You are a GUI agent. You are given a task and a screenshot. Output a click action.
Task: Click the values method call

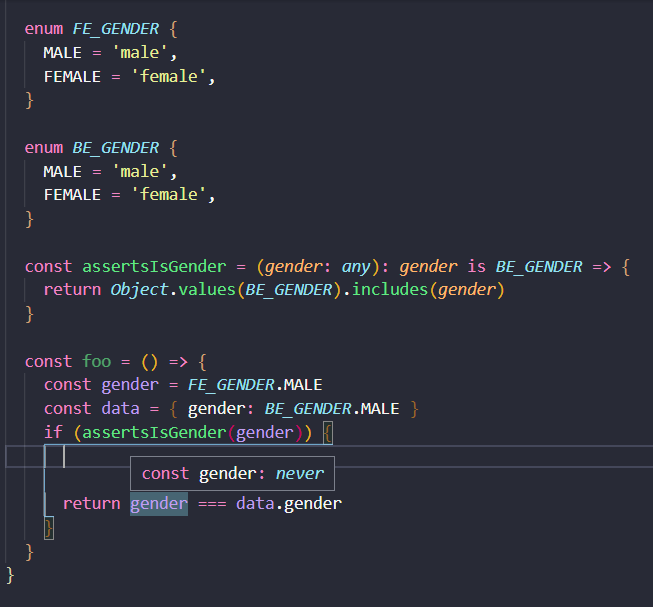[207, 290]
